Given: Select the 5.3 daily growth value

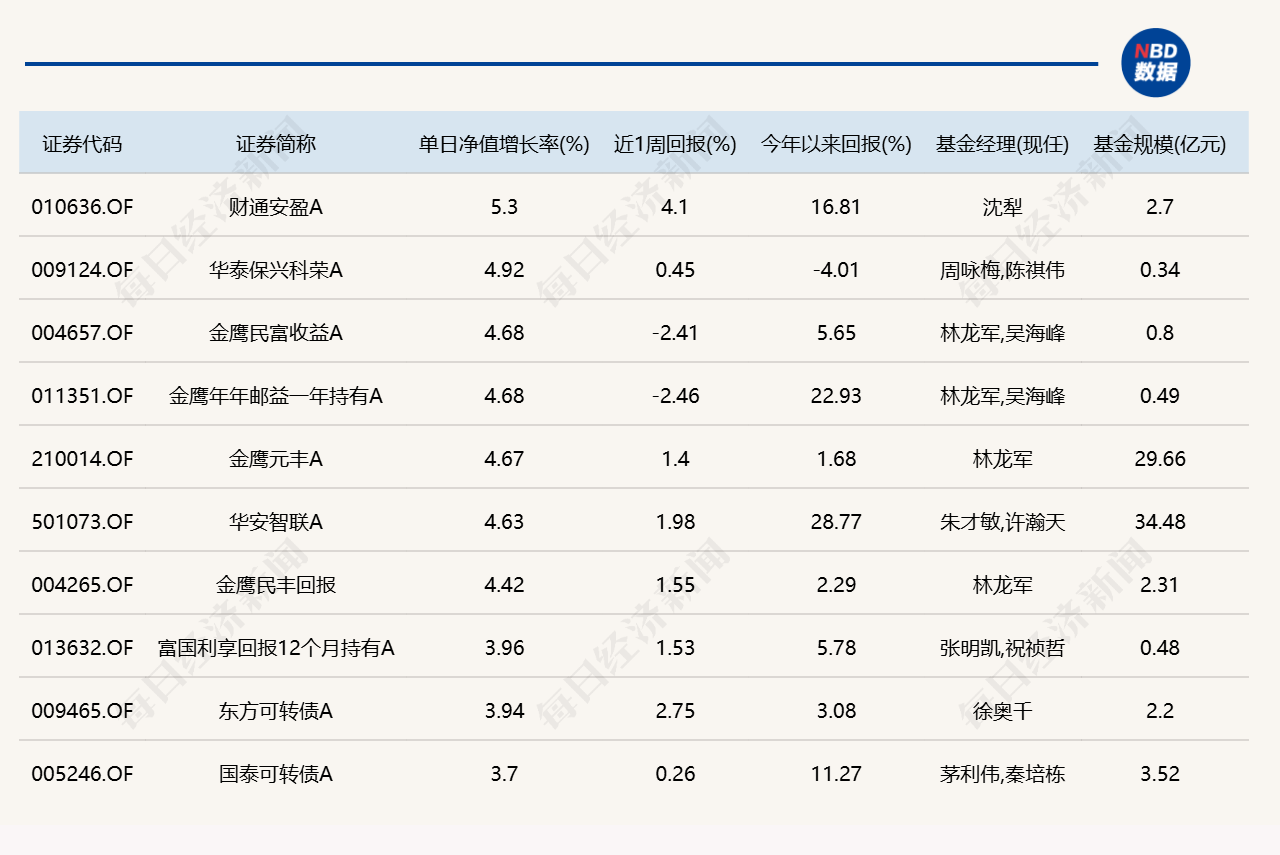Looking at the screenshot, I should (x=504, y=207).
